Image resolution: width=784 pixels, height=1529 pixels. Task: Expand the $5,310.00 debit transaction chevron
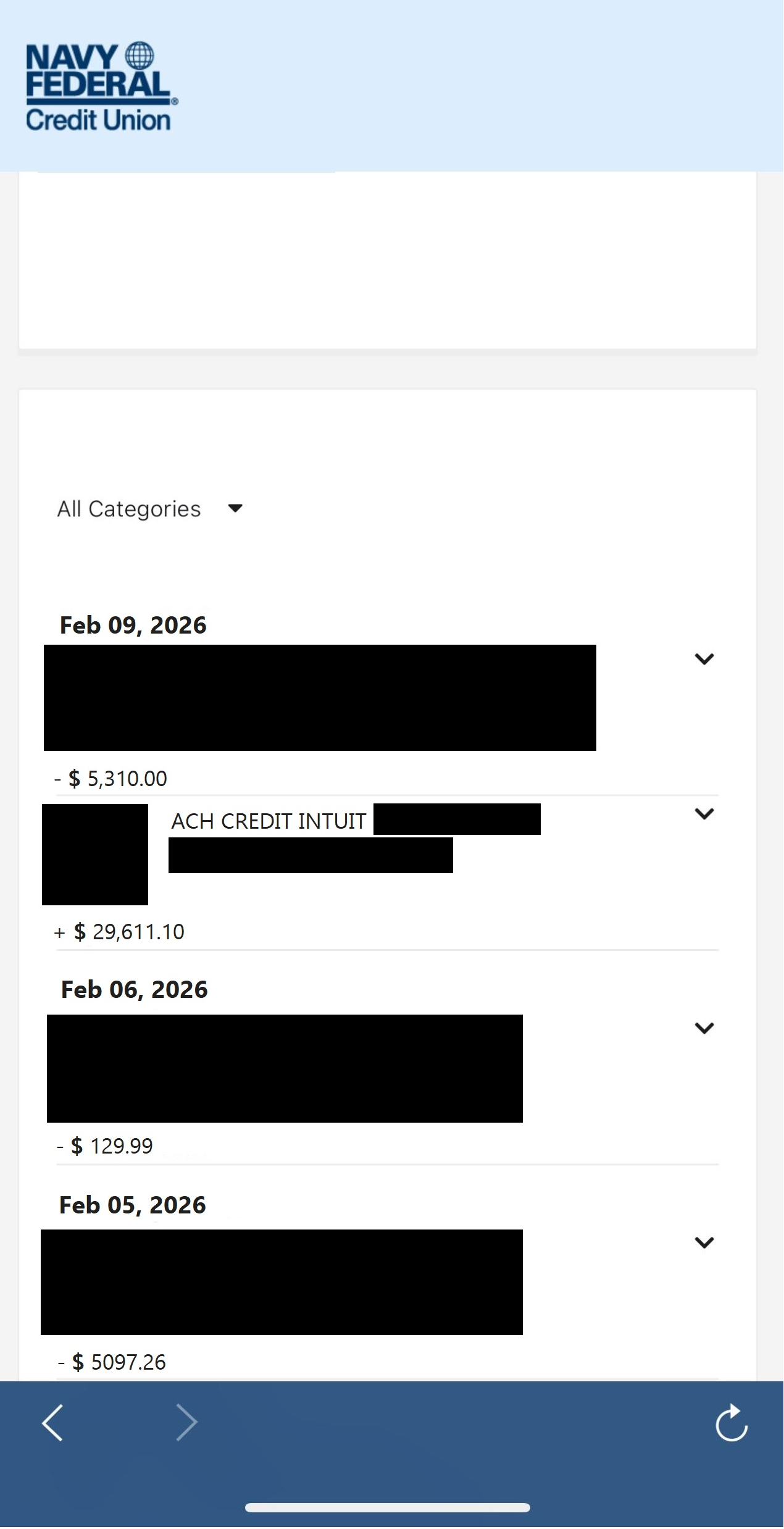click(x=704, y=659)
